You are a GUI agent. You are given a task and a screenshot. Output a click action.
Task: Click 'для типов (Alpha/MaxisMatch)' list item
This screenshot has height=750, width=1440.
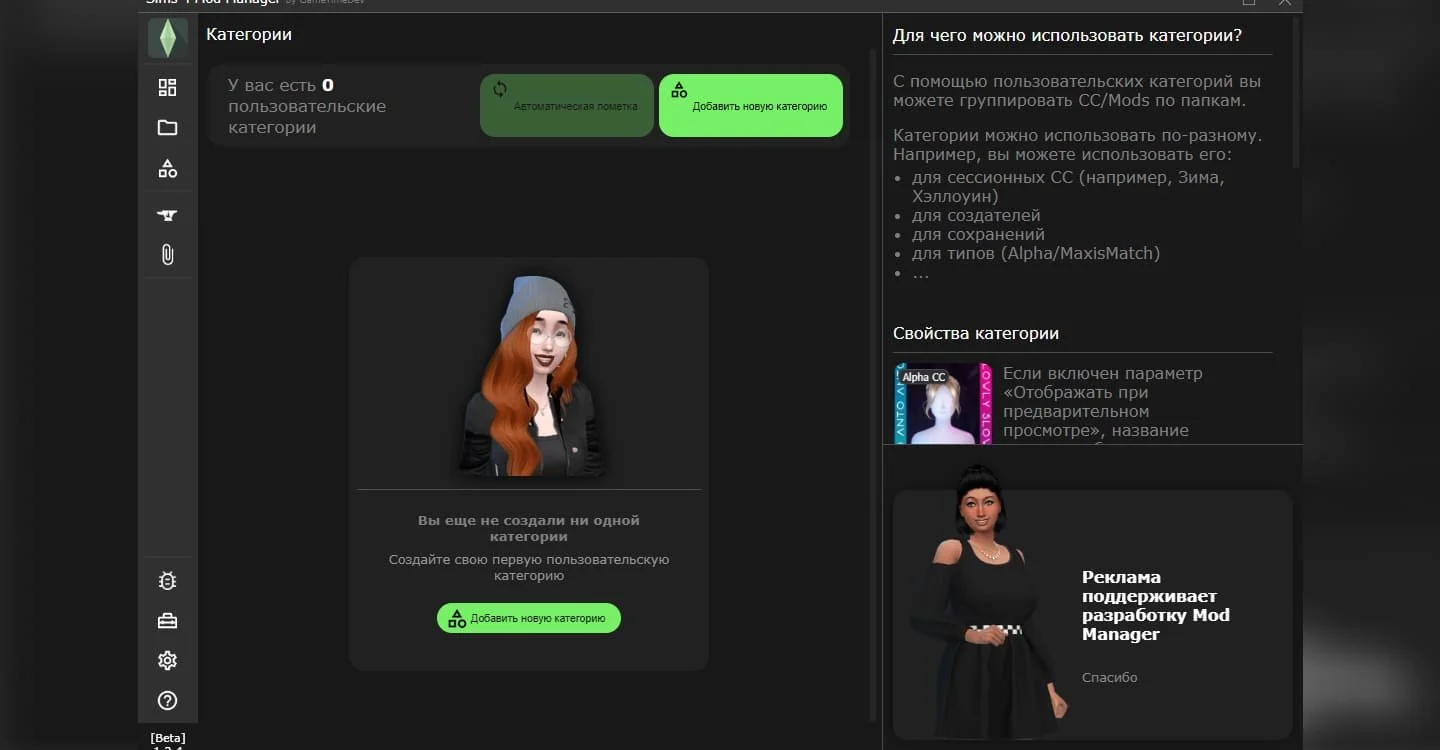click(x=1036, y=253)
